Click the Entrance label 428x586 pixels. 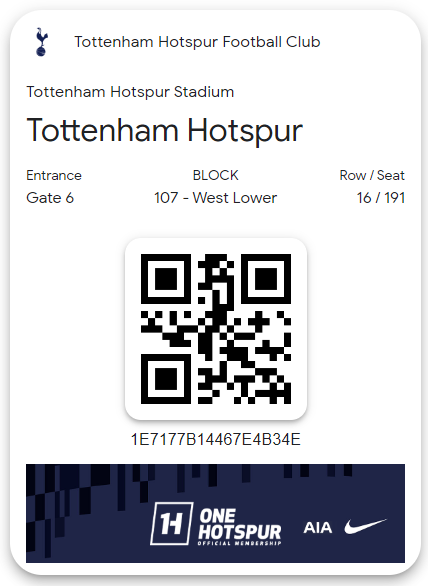coord(54,175)
